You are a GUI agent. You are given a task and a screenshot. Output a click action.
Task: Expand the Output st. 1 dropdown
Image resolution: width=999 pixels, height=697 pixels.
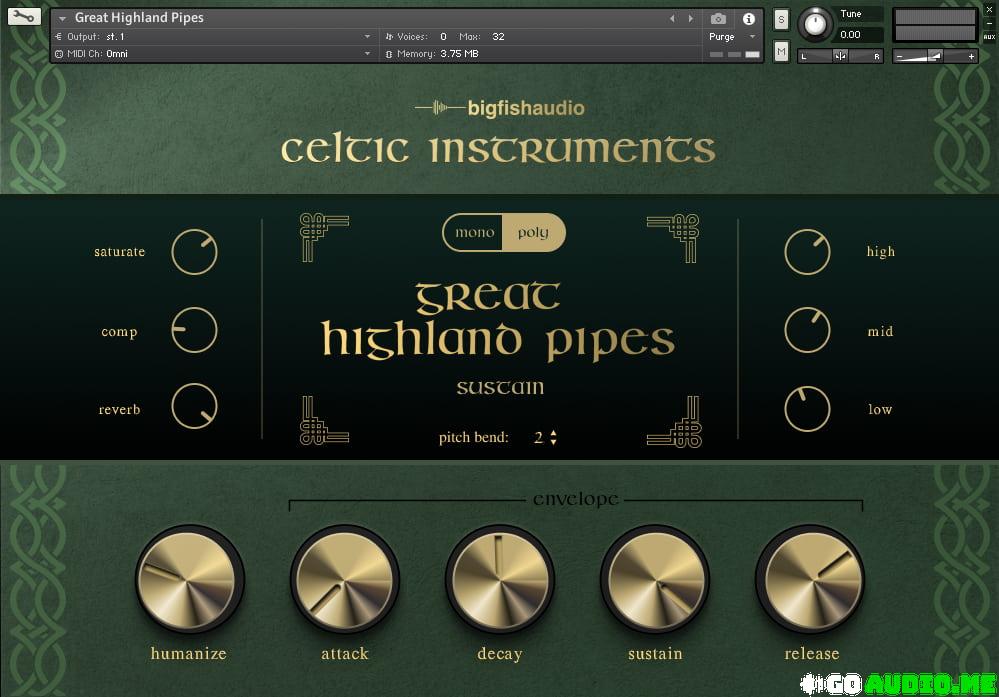coord(367,37)
